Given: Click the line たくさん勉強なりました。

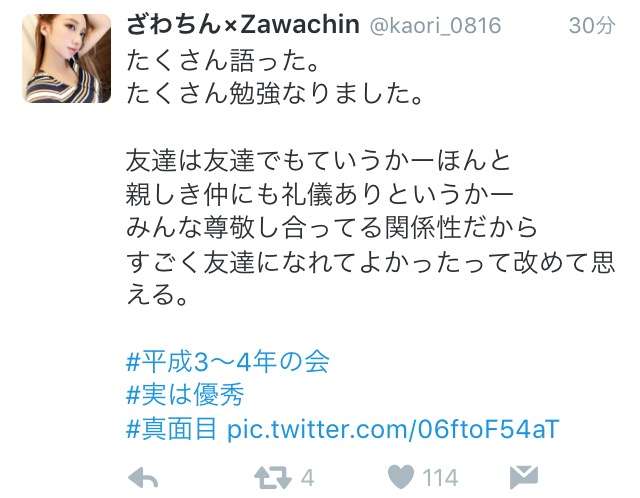Looking at the screenshot, I should (275, 93).
